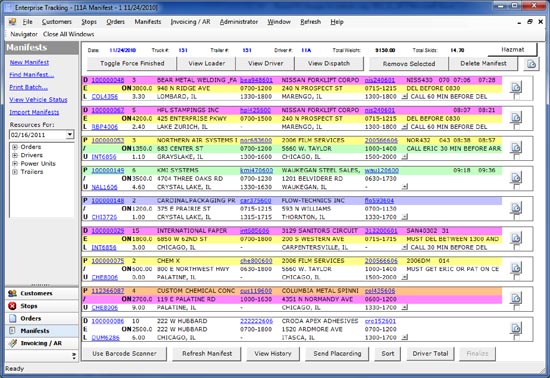Open the Resources For date dropdown

coord(70,135)
